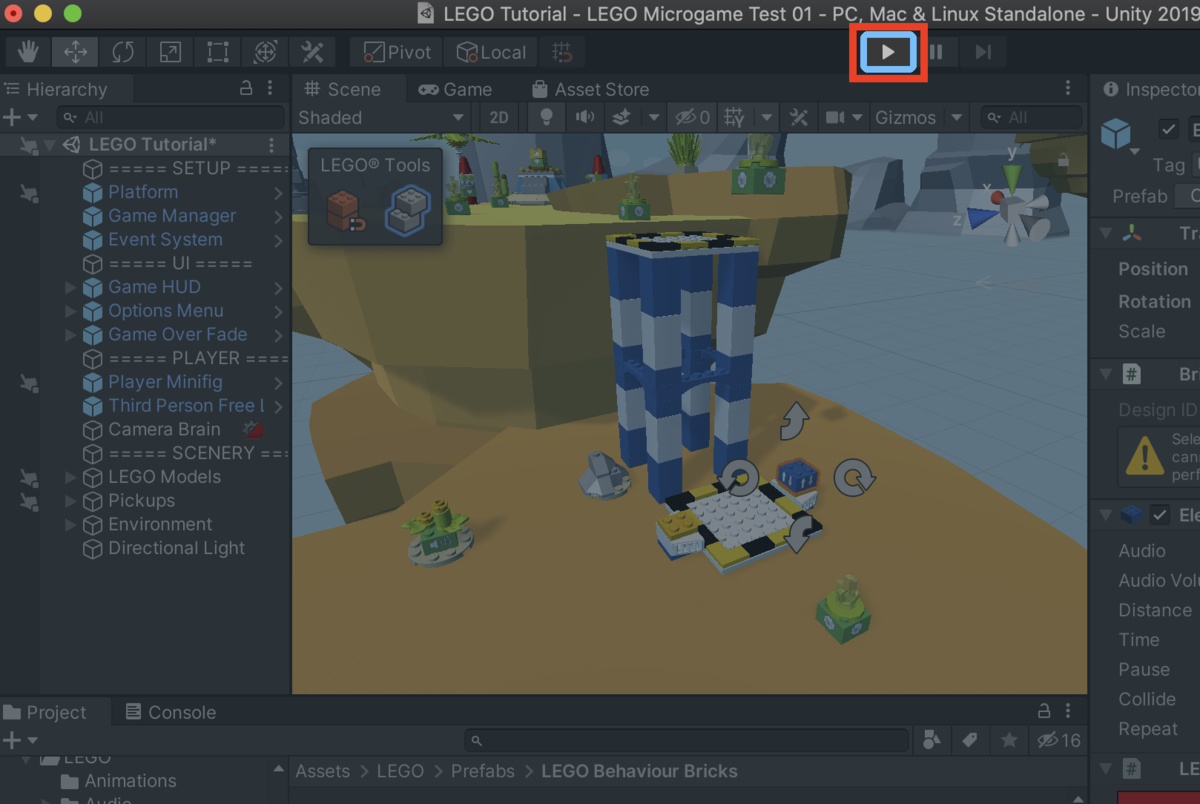Select Event System in Hierarchy
Screen dimensions: 1200x804
(165, 240)
